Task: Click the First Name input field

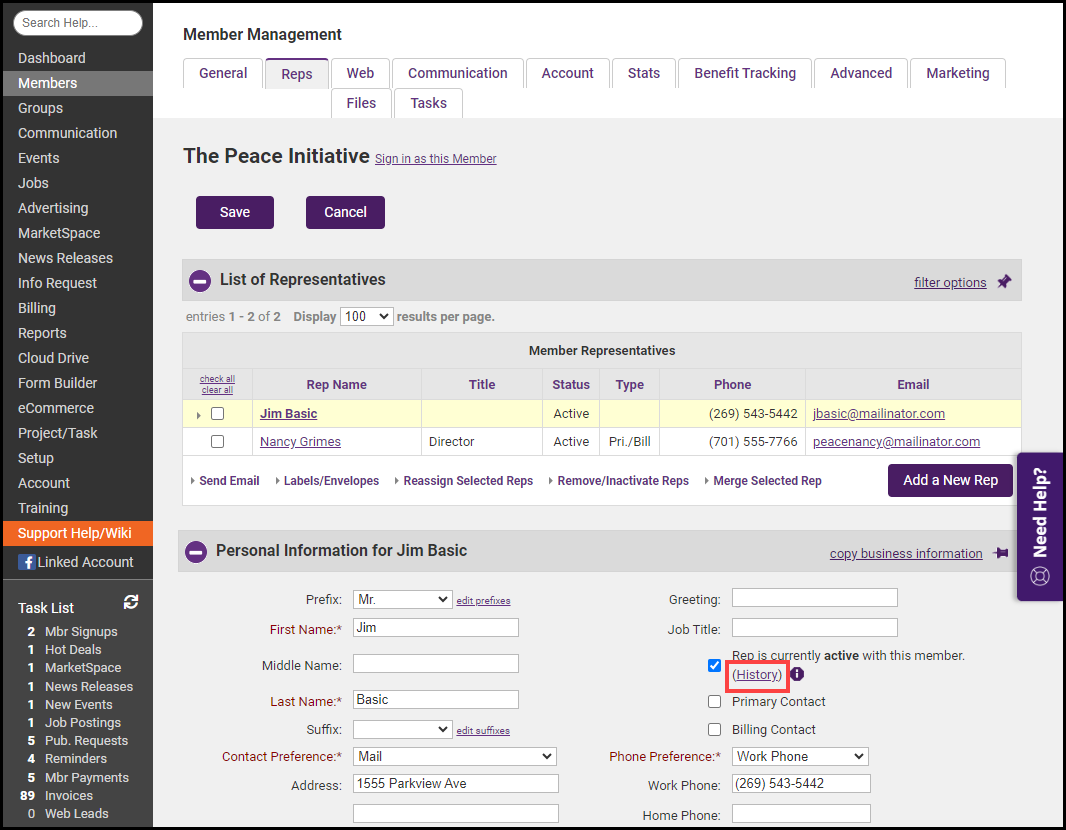Action: point(435,628)
